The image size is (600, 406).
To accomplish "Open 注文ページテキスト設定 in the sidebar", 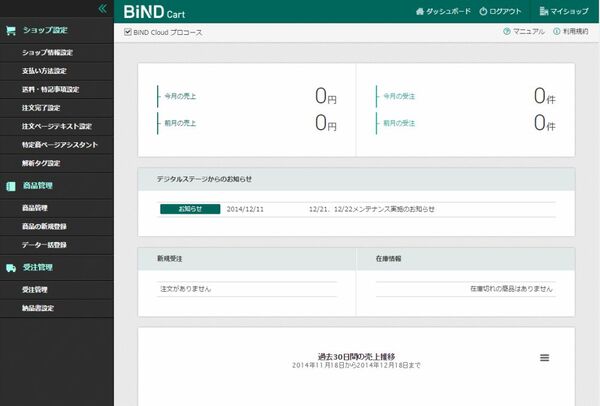I will [57, 126].
